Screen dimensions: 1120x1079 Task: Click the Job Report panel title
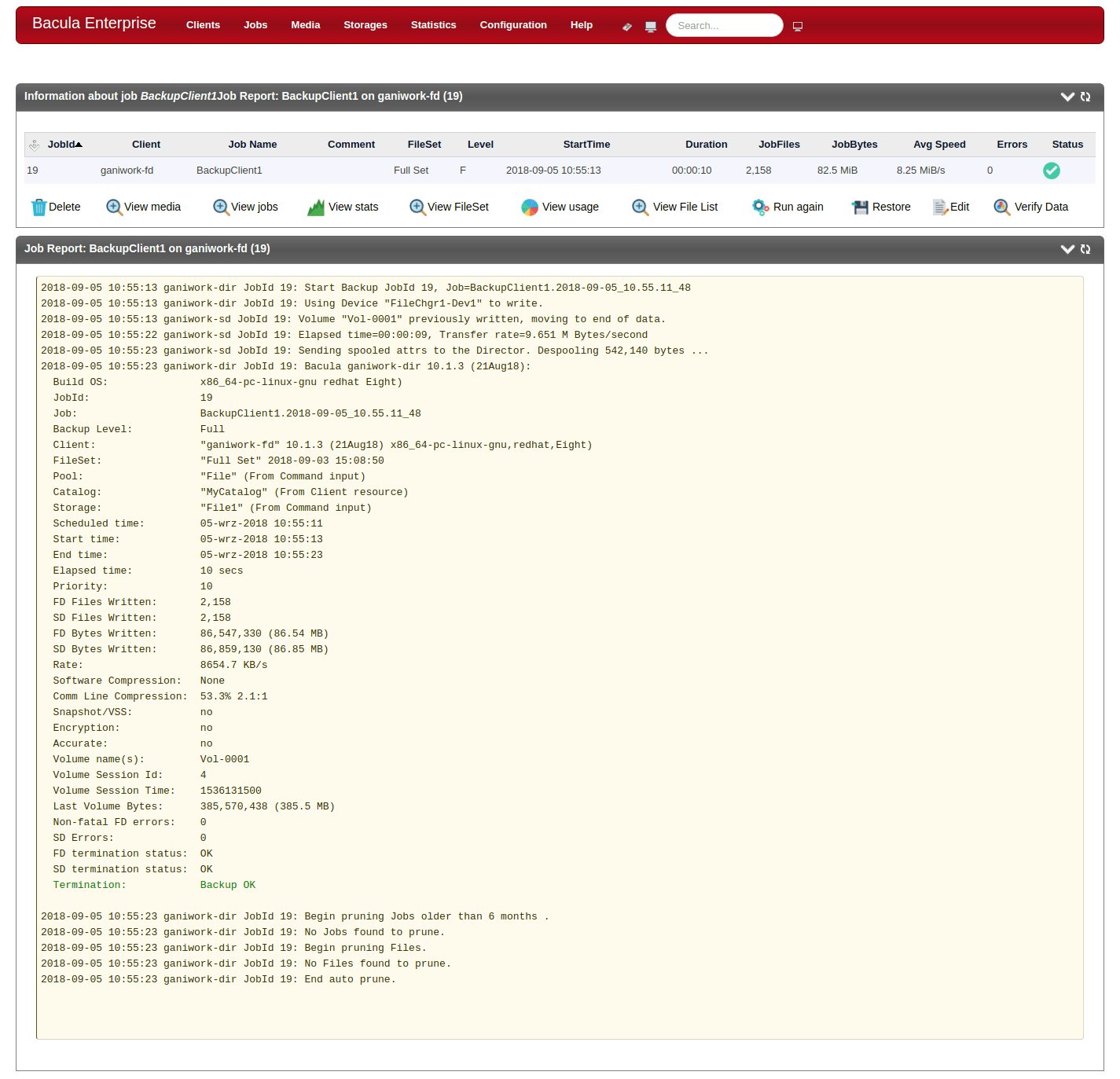pos(147,248)
